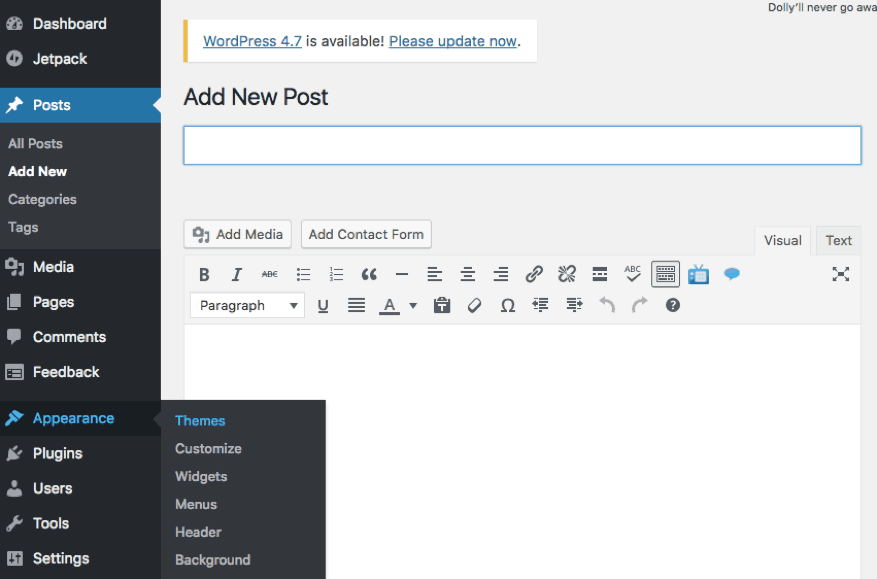Image resolution: width=877 pixels, height=579 pixels.
Task: Insert a blockquote
Action: click(x=369, y=274)
